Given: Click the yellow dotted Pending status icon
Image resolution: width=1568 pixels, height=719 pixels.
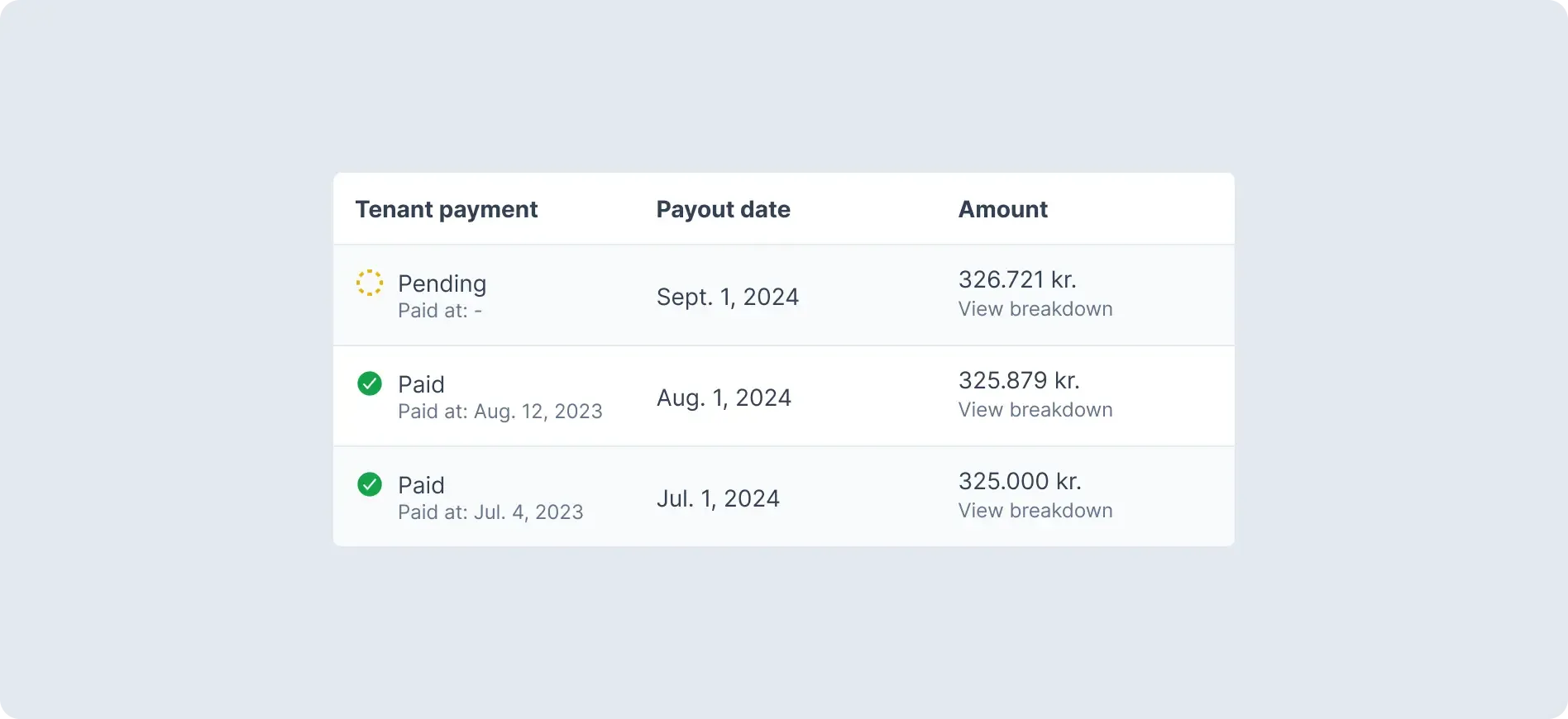Looking at the screenshot, I should point(369,283).
